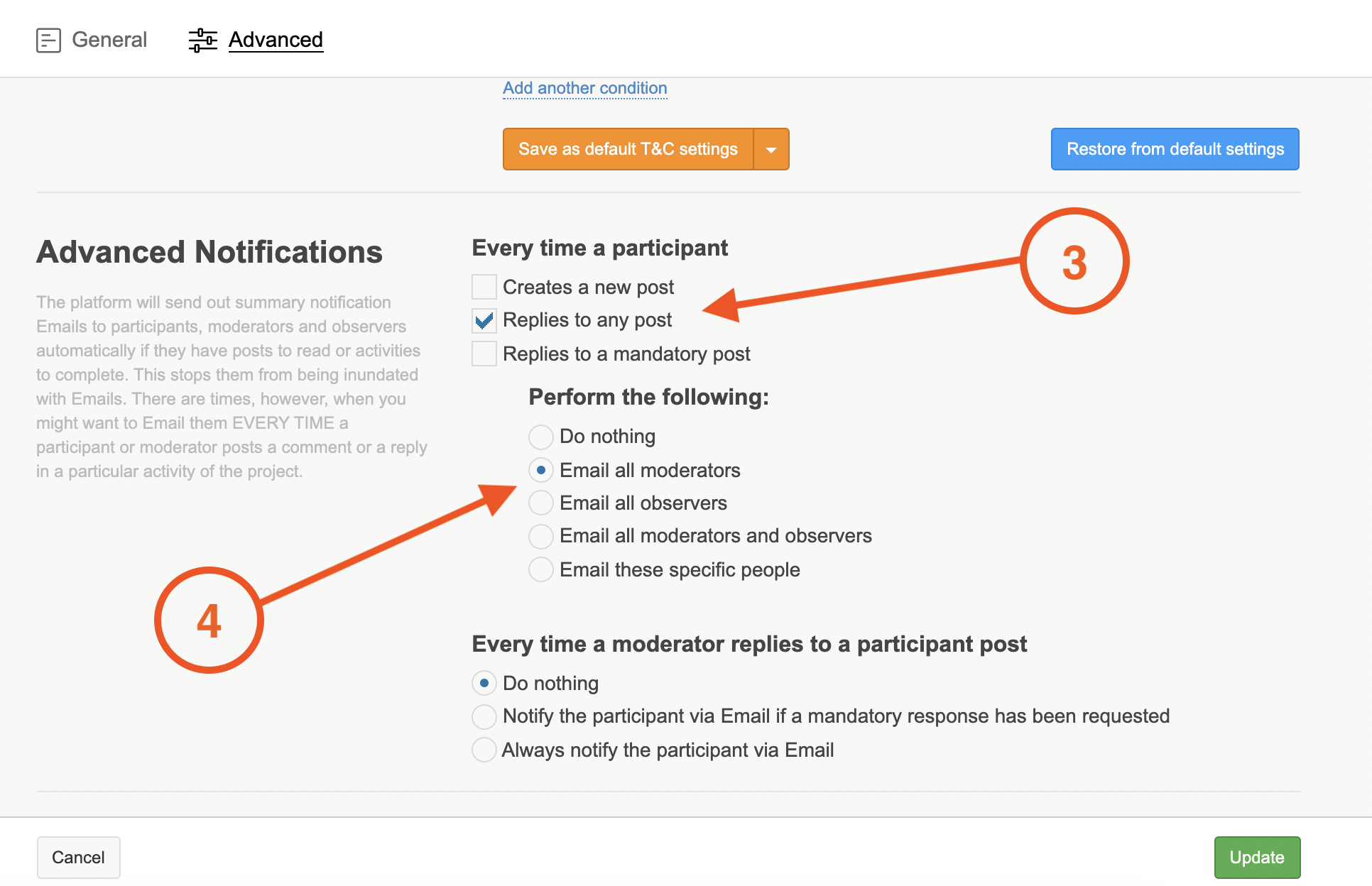This screenshot has height=886, width=1372.
Task: Select Notify participant if mandatory response requested
Action: pyautogui.click(x=484, y=716)
